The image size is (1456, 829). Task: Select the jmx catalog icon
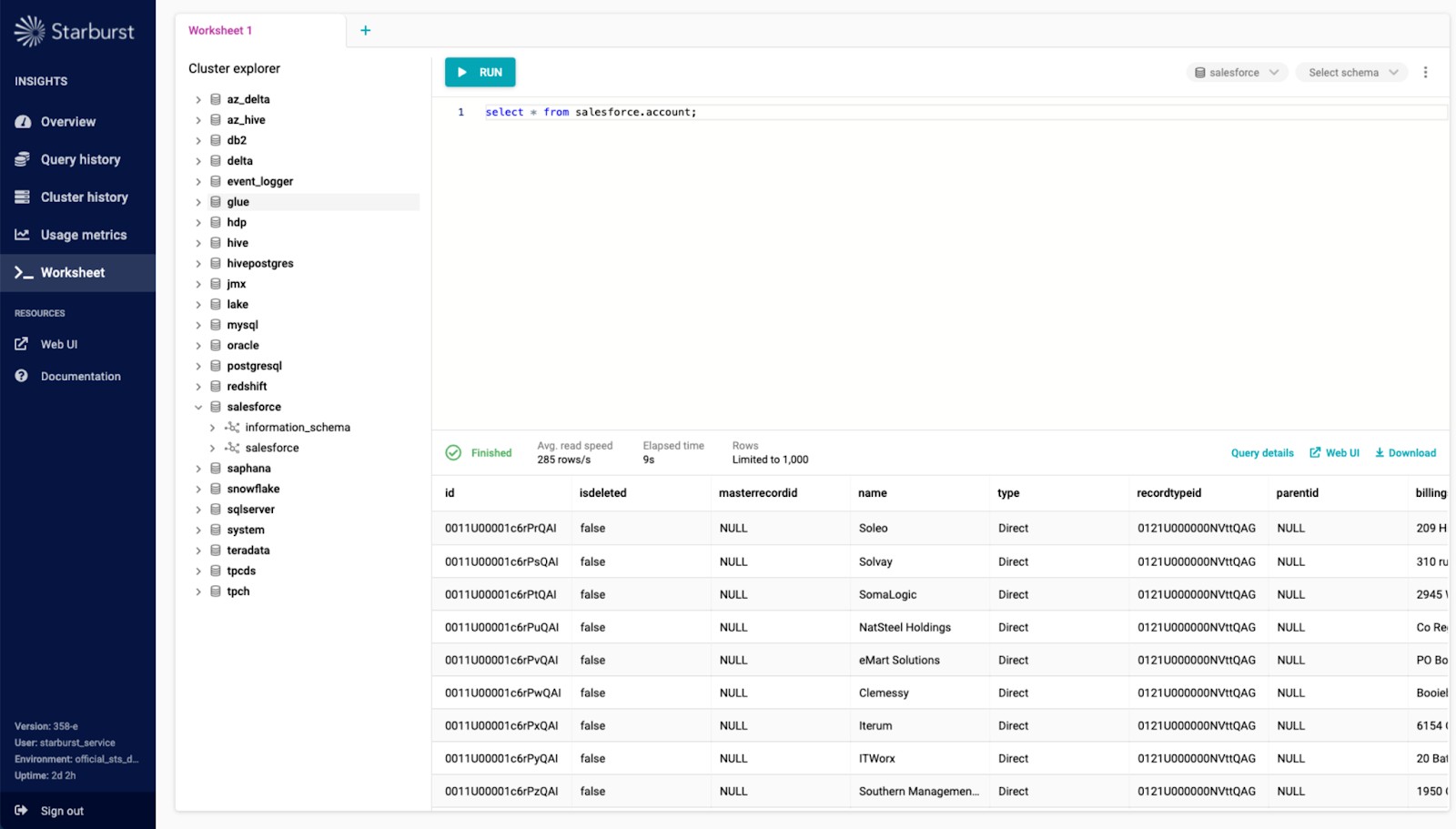pos(216,284)
